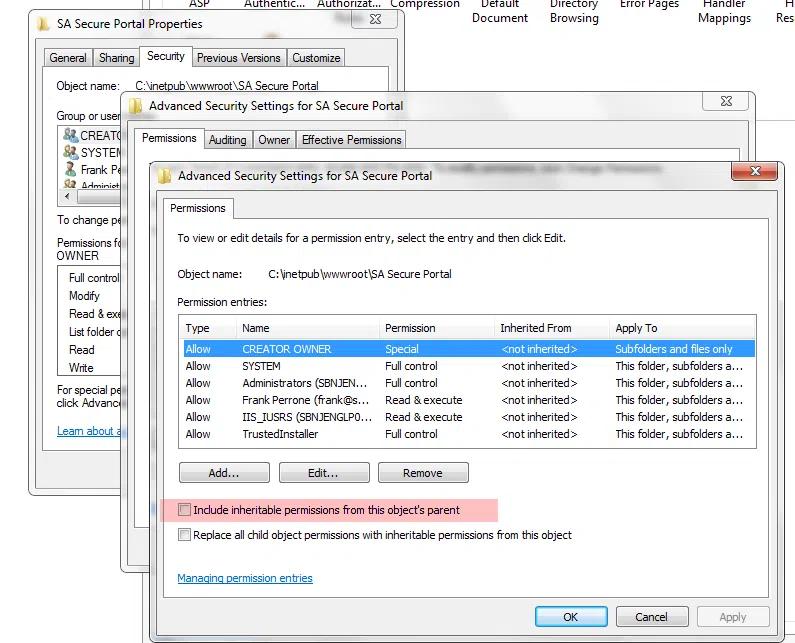Click left arrow of Properties list scrollbar
This screenshot has width=795, height=643.
[x=67, y=196]
